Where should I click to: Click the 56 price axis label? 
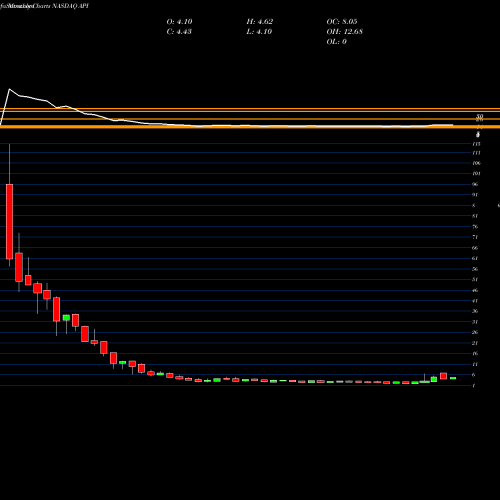(x=475, y=269)
